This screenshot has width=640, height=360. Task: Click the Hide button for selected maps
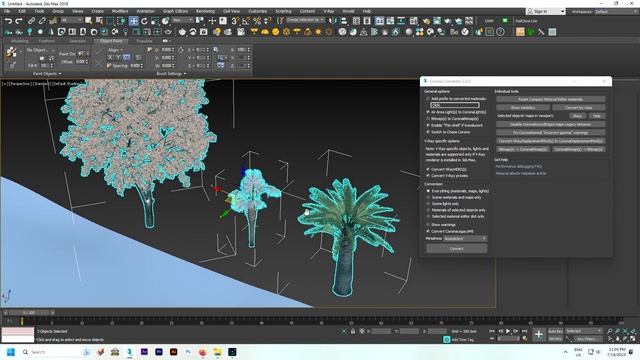click(x=597, y=116)
